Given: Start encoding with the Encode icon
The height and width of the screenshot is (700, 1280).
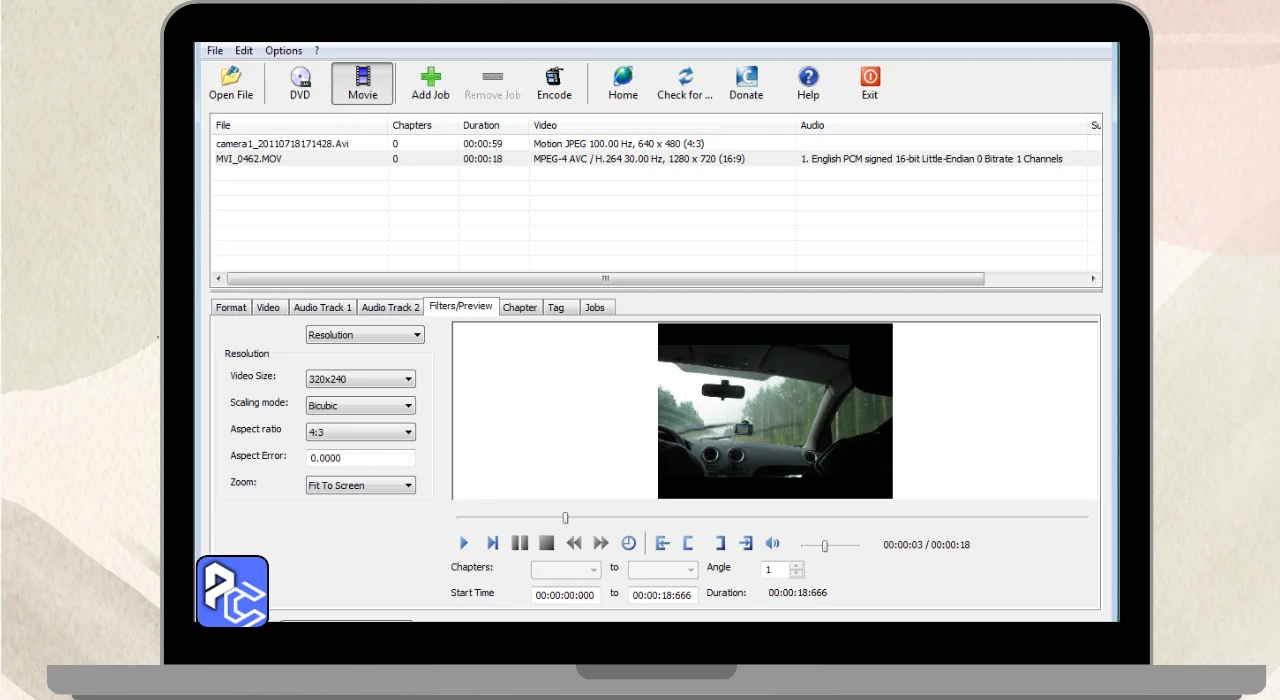Looking at the screenshot, I should (554, 78).
